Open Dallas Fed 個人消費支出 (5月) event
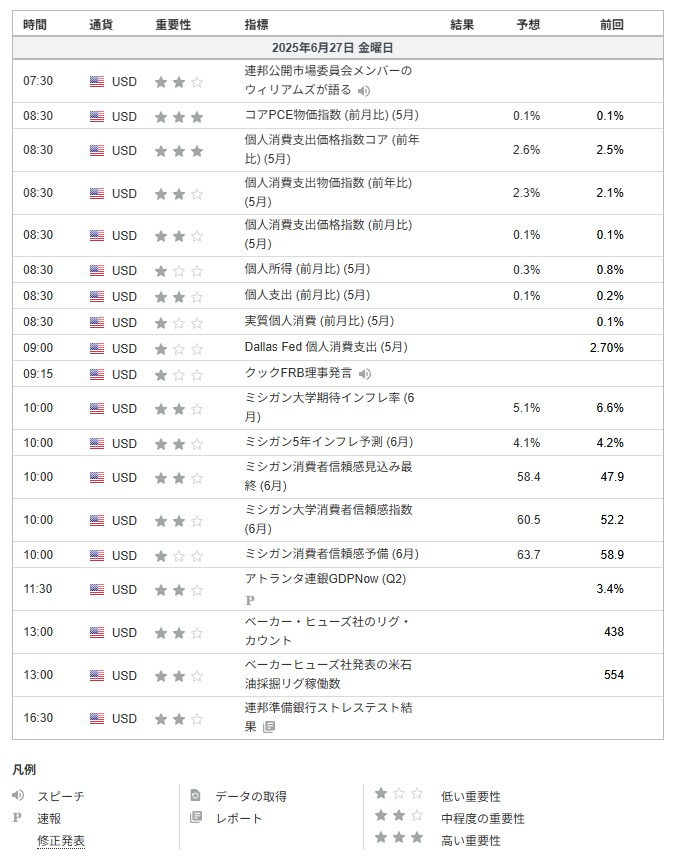Screen dimensions: 674x860 click(x=326, y=347)
